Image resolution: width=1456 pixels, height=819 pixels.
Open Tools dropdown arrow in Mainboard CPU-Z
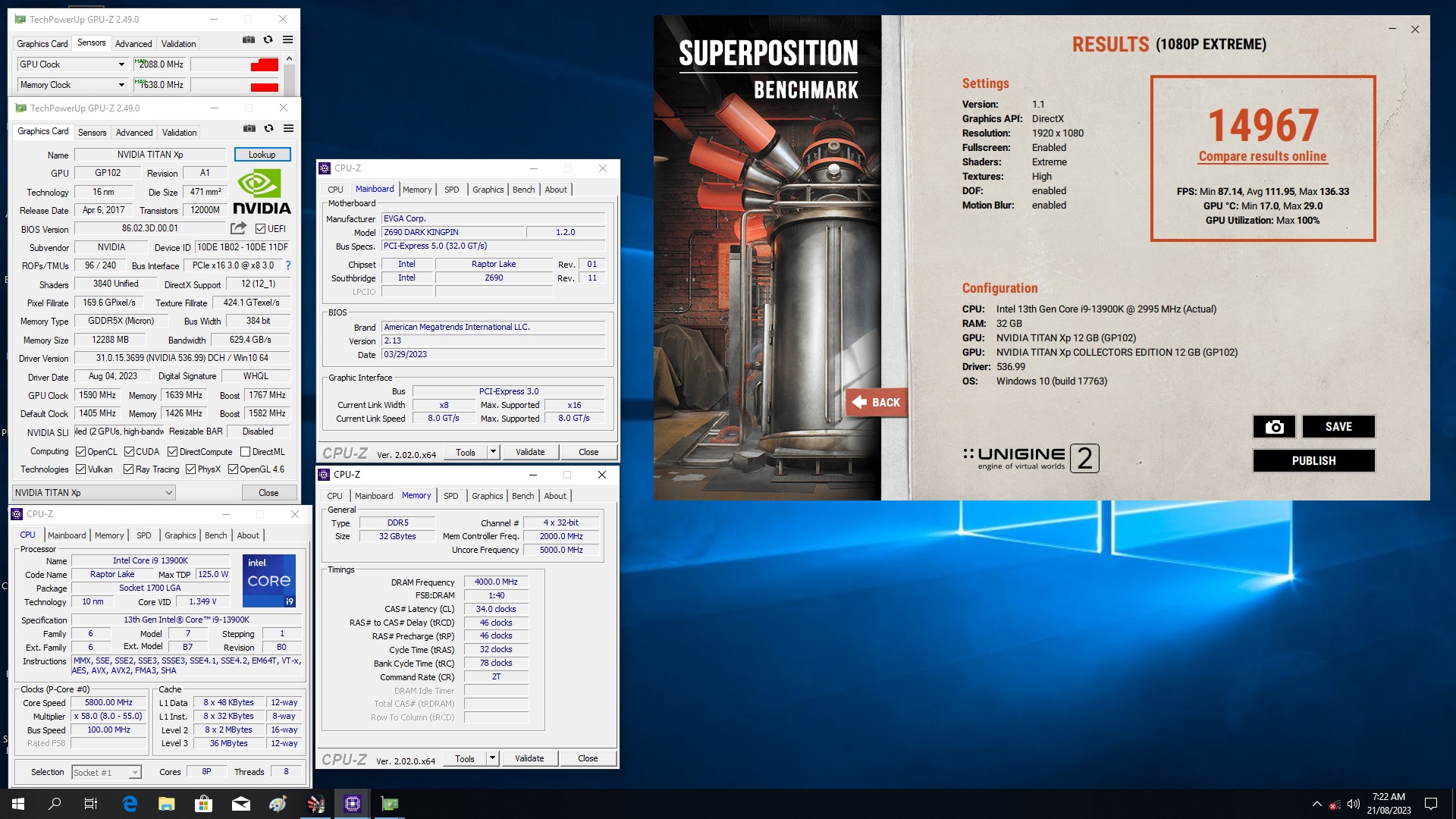(493, 452)
